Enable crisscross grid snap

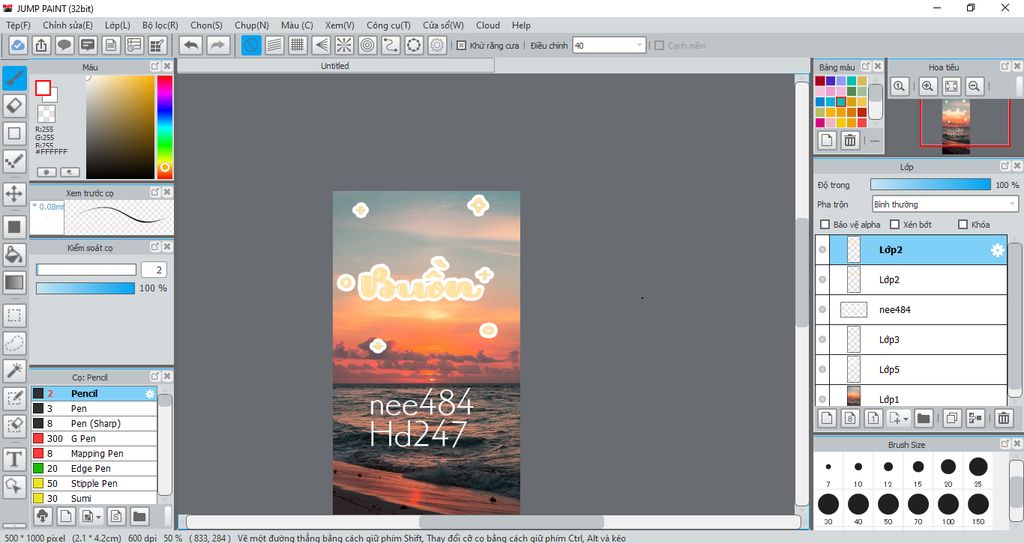[x=298, y=45]
